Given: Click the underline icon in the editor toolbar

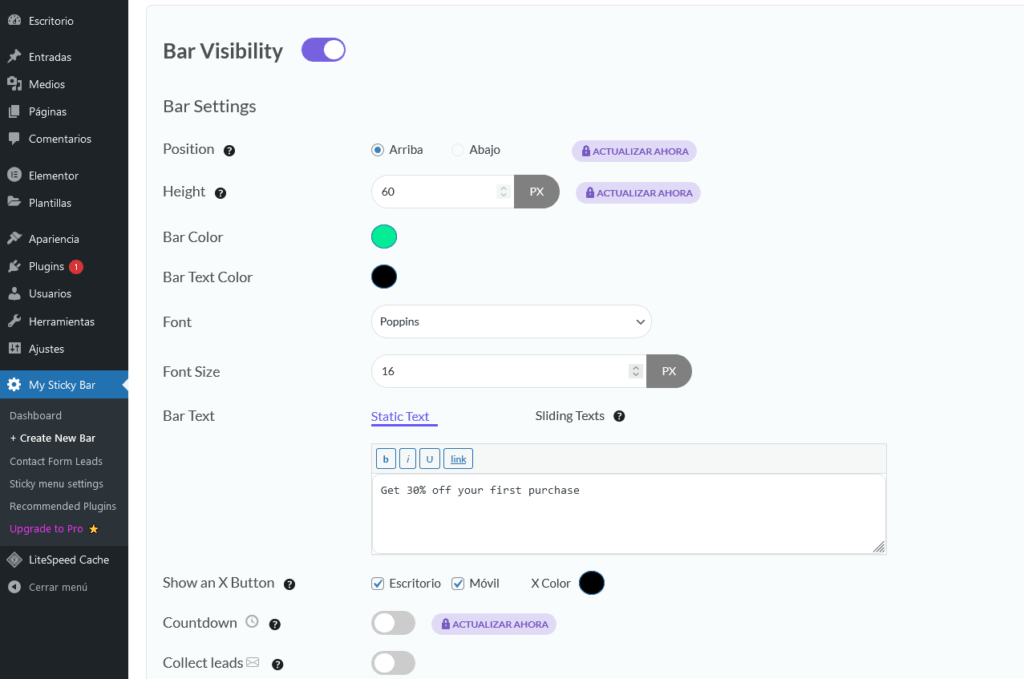Looking at the screenshot, I should [432, 458].
